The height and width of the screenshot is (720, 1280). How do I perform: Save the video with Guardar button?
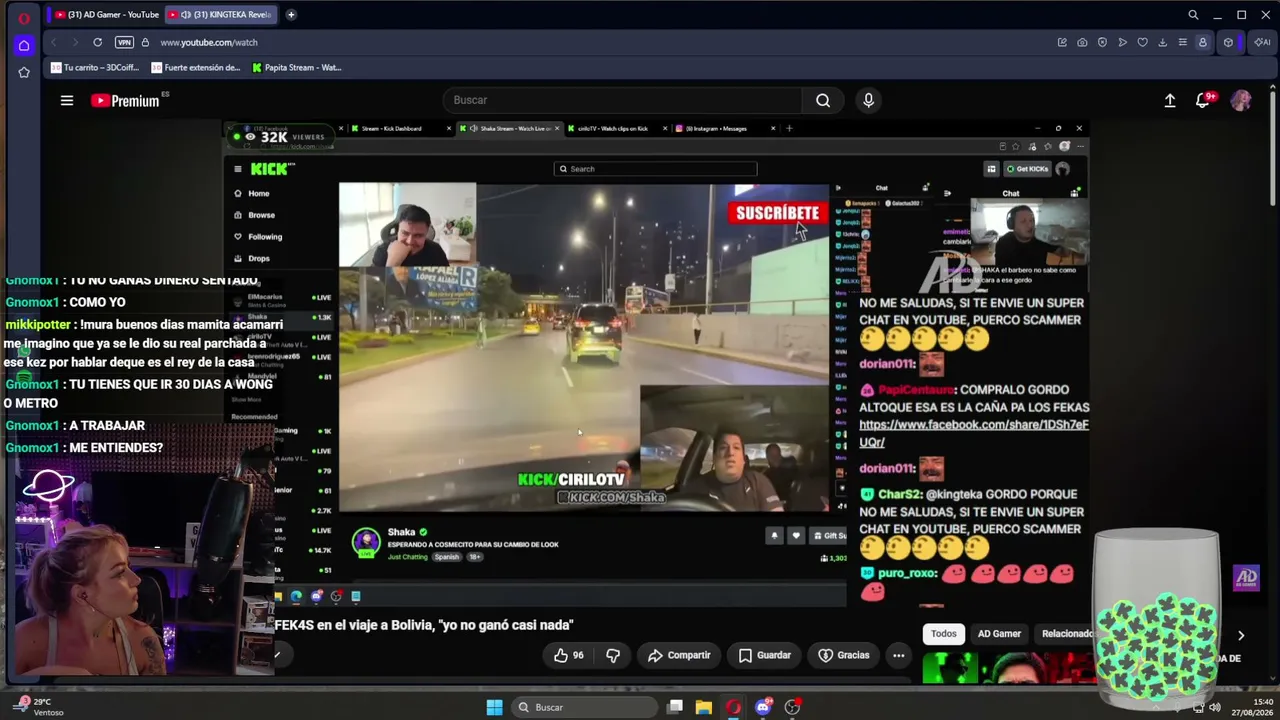[x=765, y=655]
